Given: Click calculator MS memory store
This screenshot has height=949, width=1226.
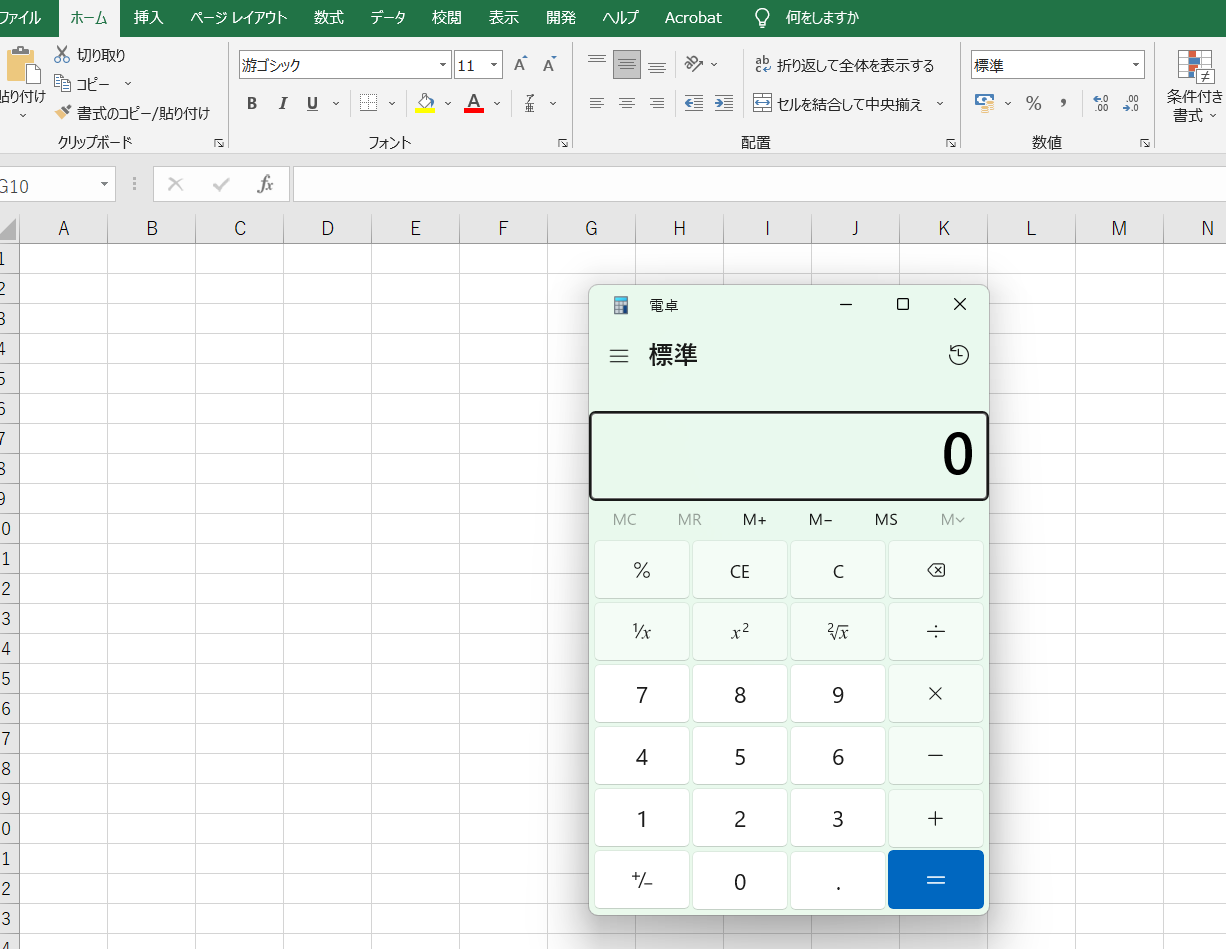Looking at the screenshot, I should [x=886, y=519].
